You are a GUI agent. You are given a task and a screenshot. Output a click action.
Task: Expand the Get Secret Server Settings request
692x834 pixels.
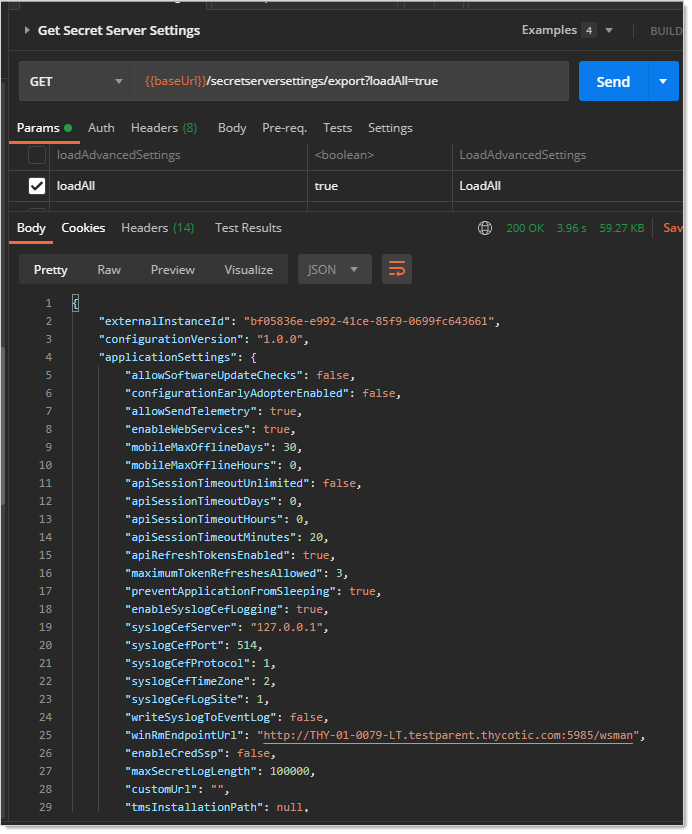click(27, 31)
